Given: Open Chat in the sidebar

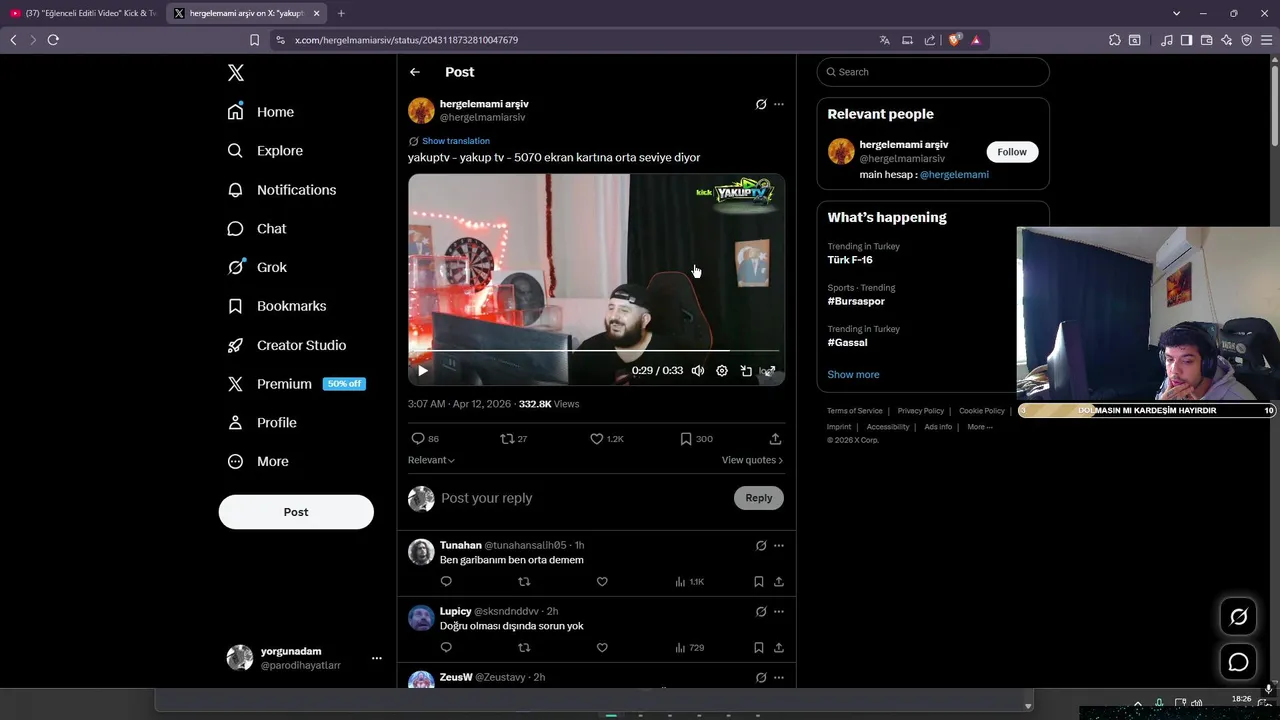Looking at the screenshot, I should (257, 229).
